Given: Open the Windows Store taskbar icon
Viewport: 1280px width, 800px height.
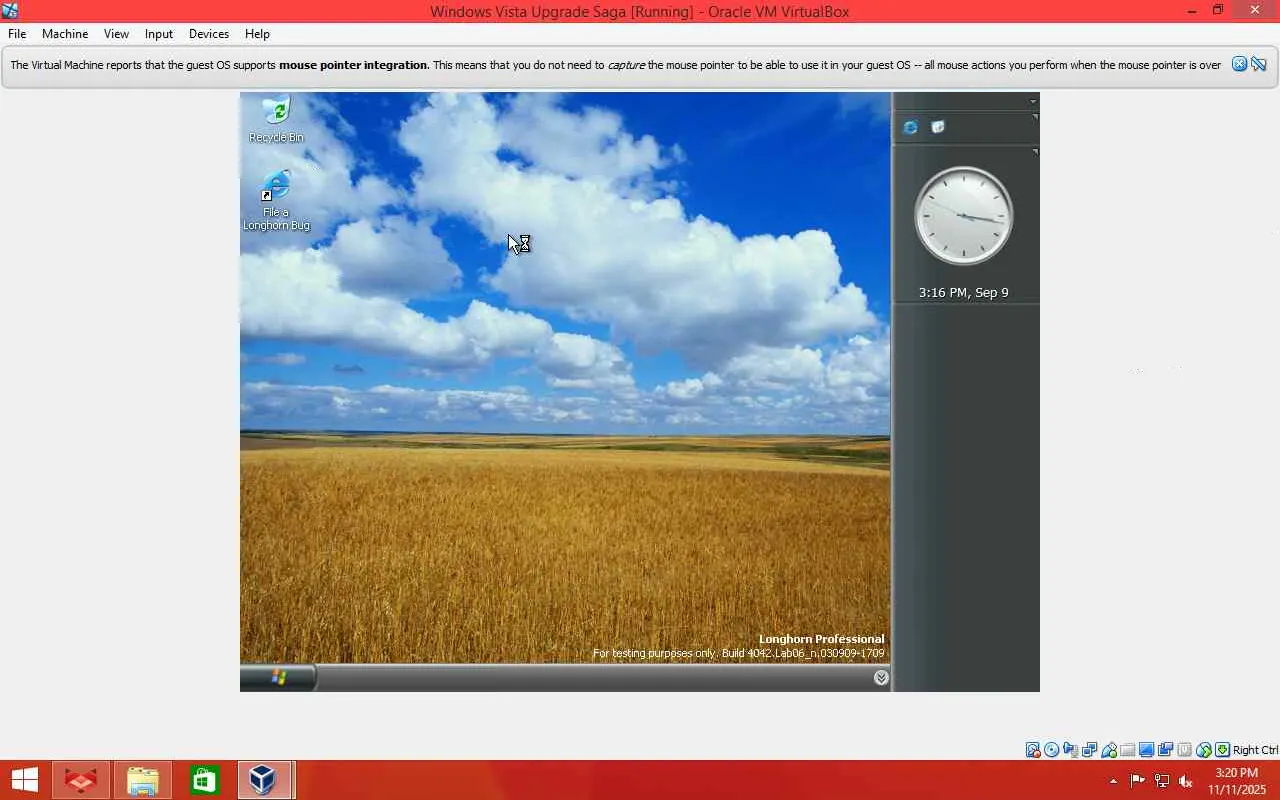Looking at the screenshot, I should coord(205,780).
